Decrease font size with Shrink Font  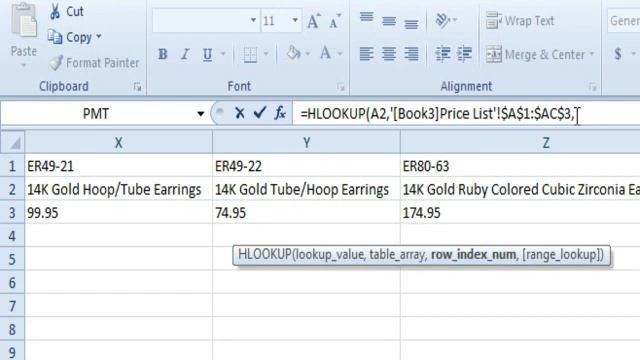pyautogui.click(x=335, y=21)
